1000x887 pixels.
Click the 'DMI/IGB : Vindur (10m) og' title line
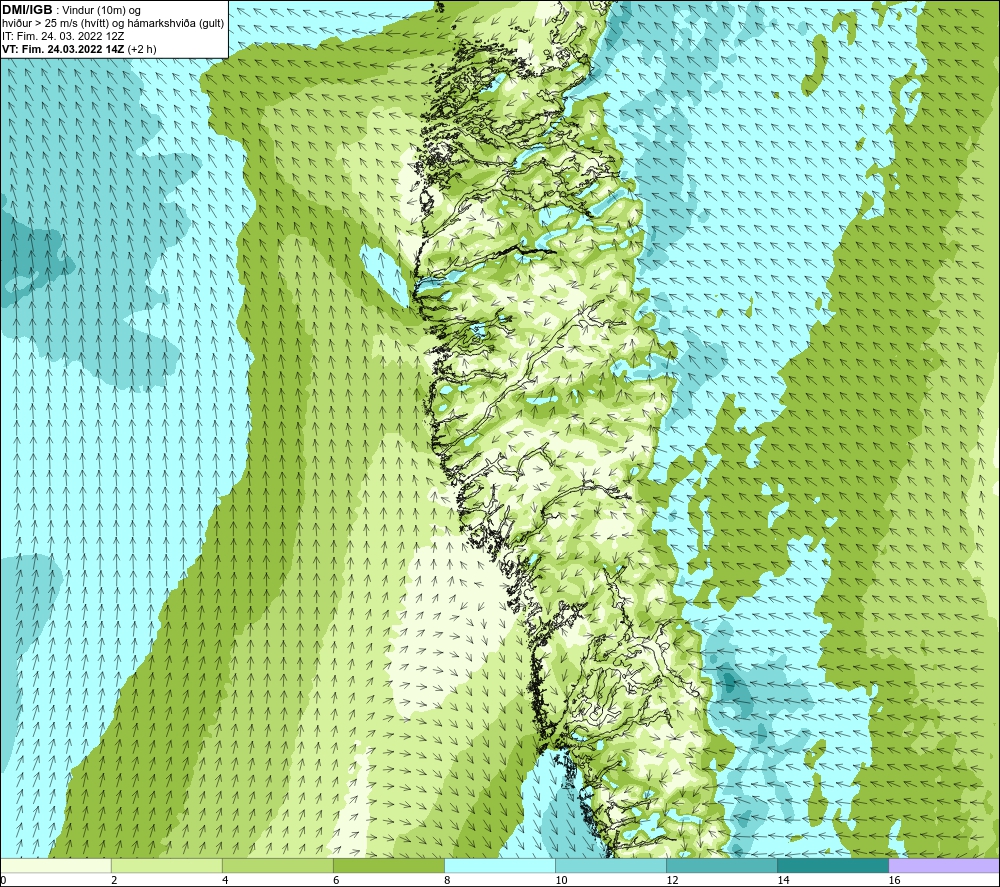tap(72, 10)
